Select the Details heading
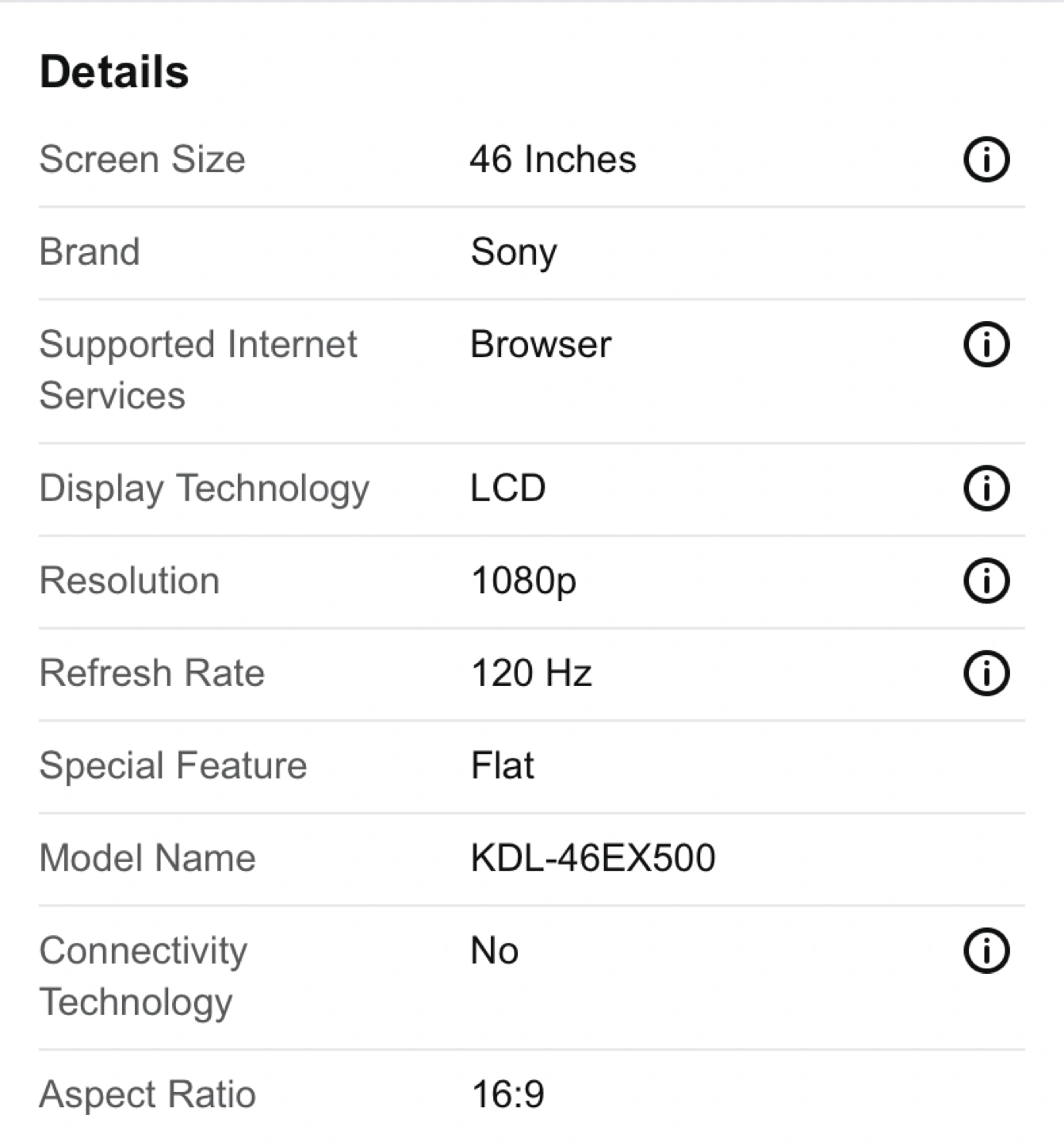Screen dimensions: 1064x1142 coord(114,72)
